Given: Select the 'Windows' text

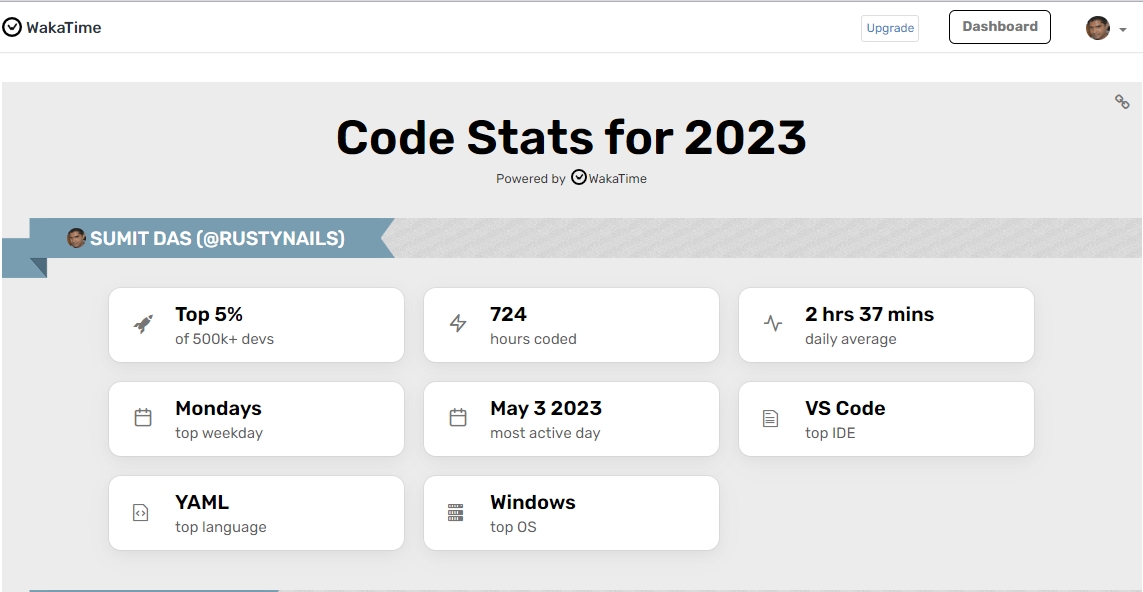Looking at the screenshot, I should click(x=533, y=502).
